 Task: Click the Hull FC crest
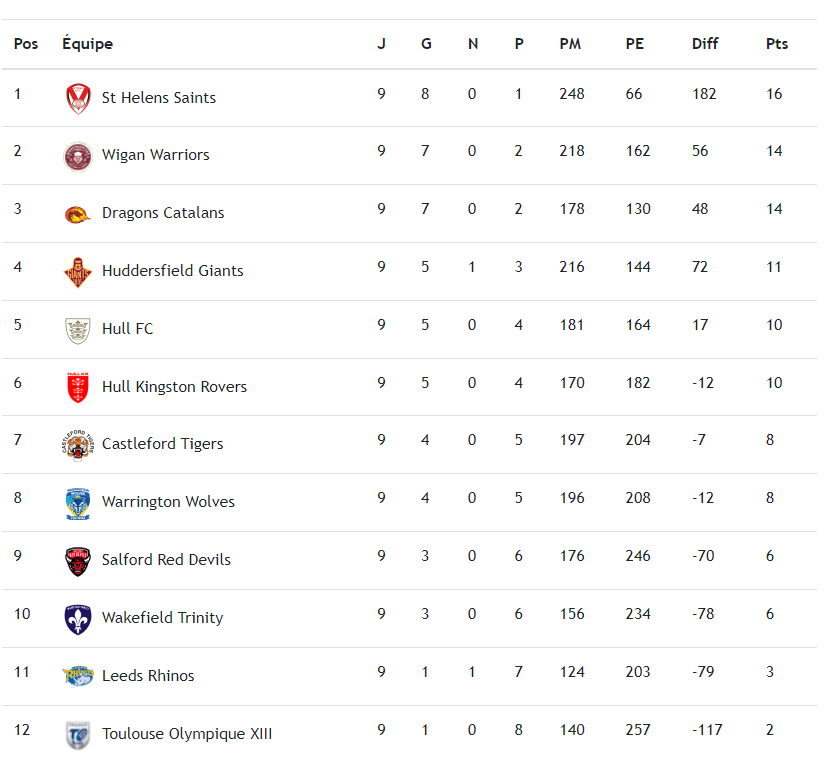[78, 329]
